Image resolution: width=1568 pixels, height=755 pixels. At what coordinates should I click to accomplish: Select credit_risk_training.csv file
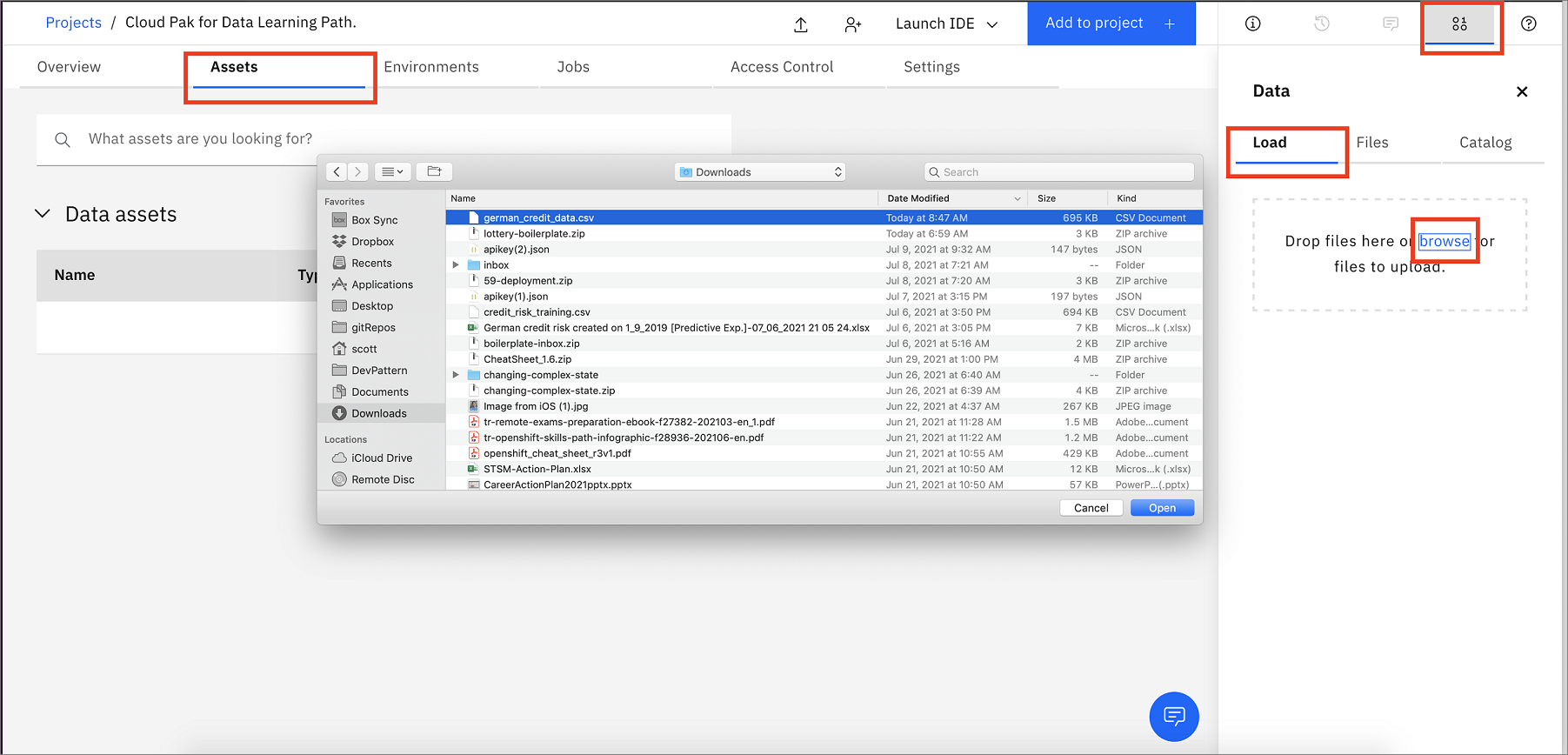click(824, 311)
